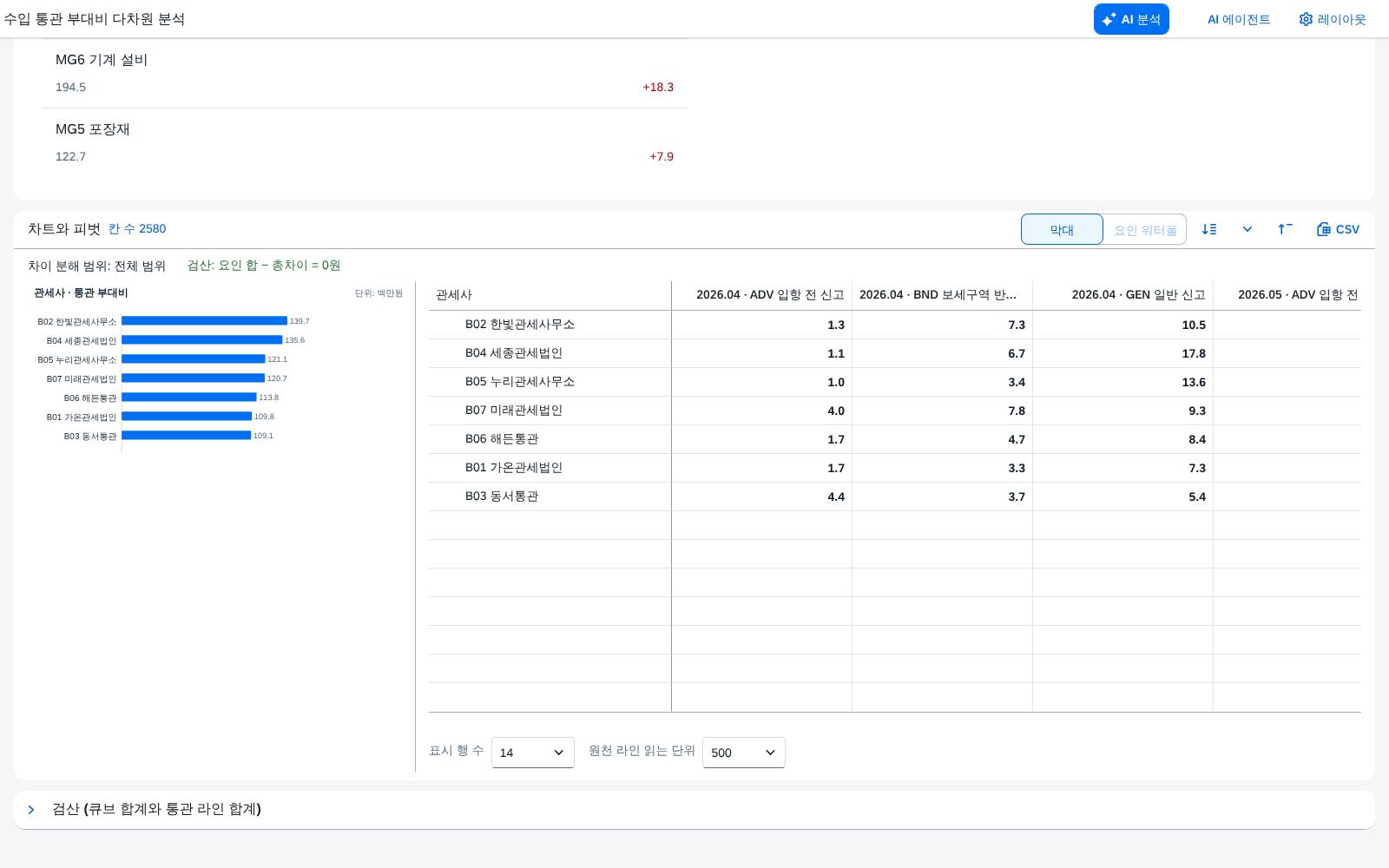Screen dimensions: 1389x868
Task: Switch chart mode to 요인 워터폴
Action: pos(1145,229)
